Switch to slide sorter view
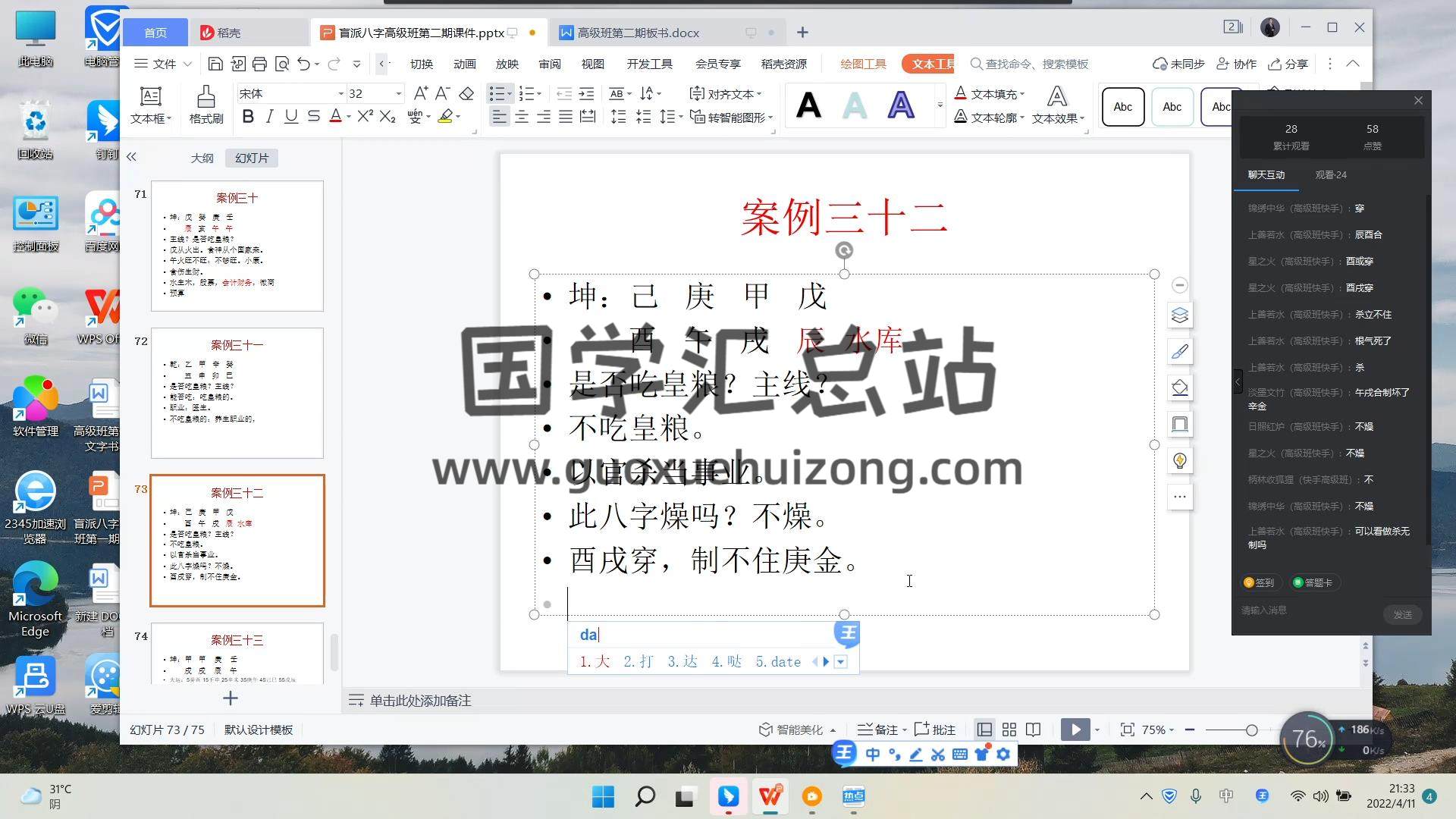Image resolution: width=1456 pixels, height=819 pixels. click(x=1009, y=730)
